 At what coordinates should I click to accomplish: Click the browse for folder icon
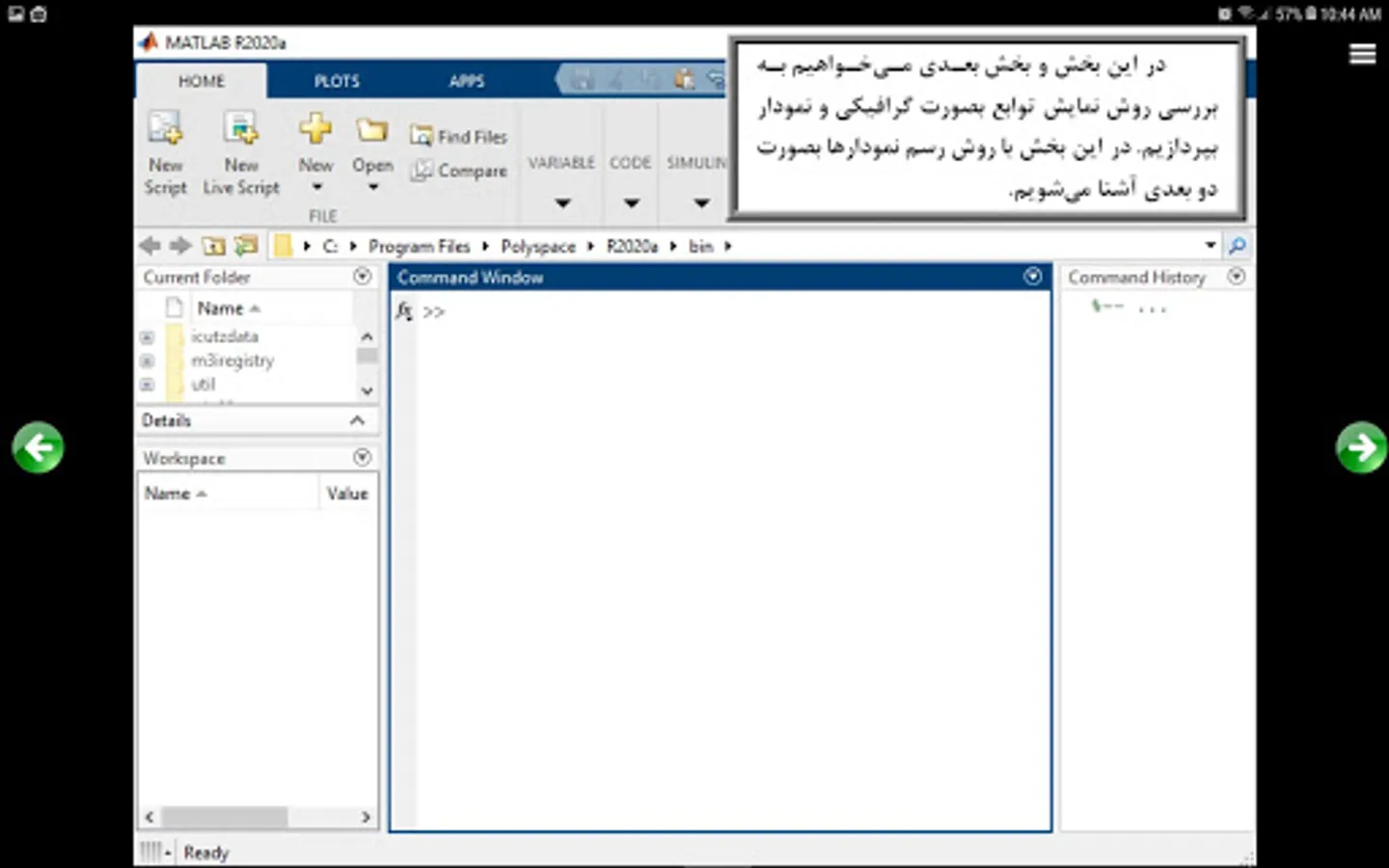point(247,246)
